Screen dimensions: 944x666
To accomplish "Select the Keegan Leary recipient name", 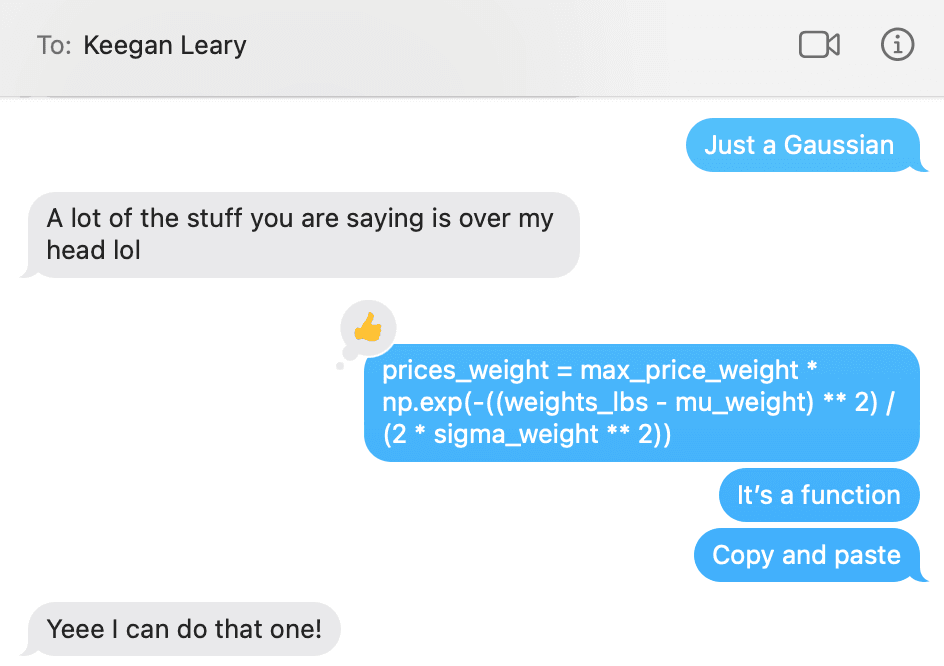I will click(x=165, y=45).
